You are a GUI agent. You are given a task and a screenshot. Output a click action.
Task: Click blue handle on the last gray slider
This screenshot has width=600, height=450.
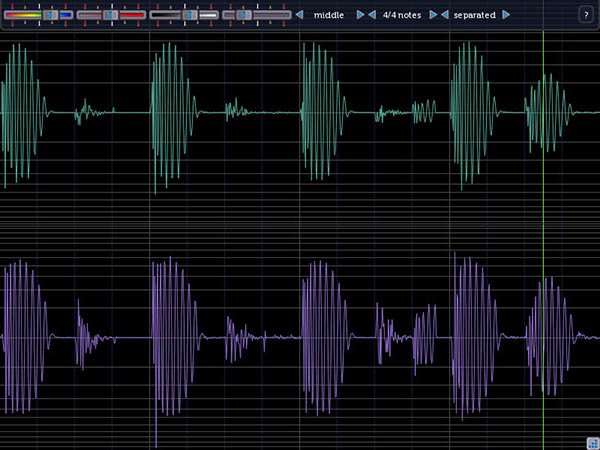(244, 15)
